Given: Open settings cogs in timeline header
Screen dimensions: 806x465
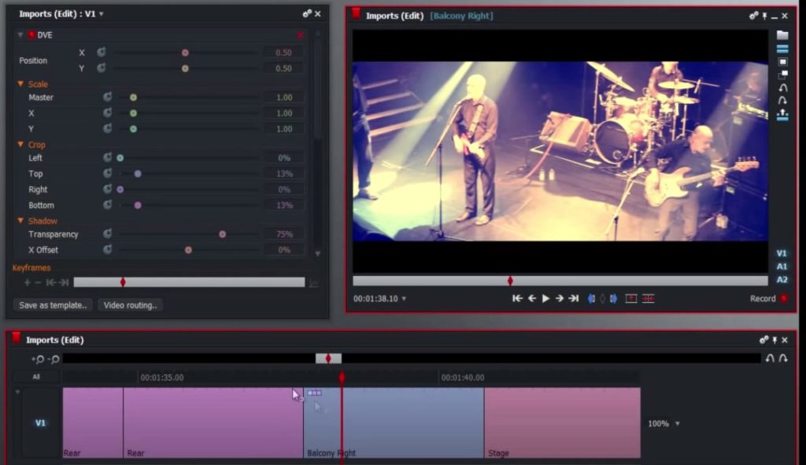Looking at the screenshot, I should pyautogui.click(x=764, y=340).
